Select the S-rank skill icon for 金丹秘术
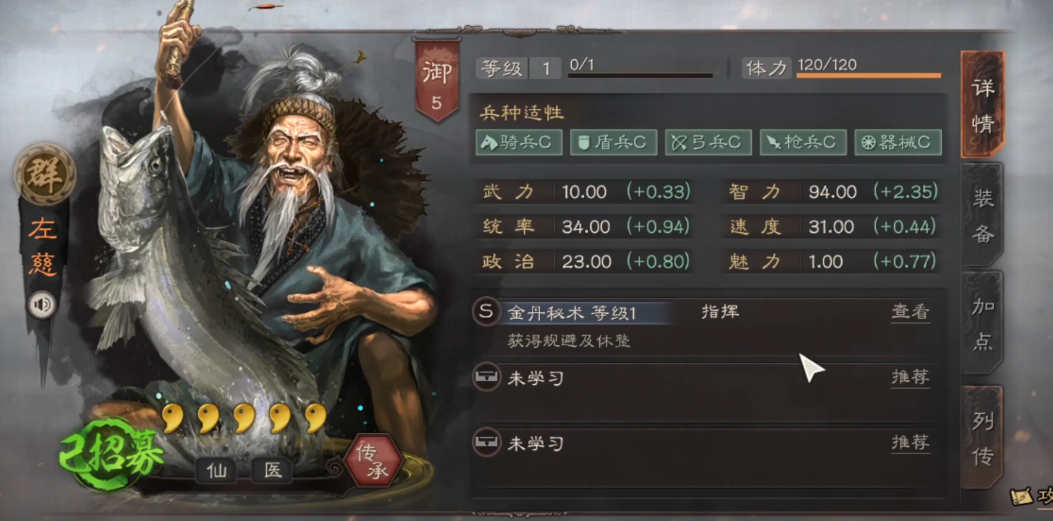Image resolution: width=1053 pixels, height=521 pixels. [x=486, y=312]
